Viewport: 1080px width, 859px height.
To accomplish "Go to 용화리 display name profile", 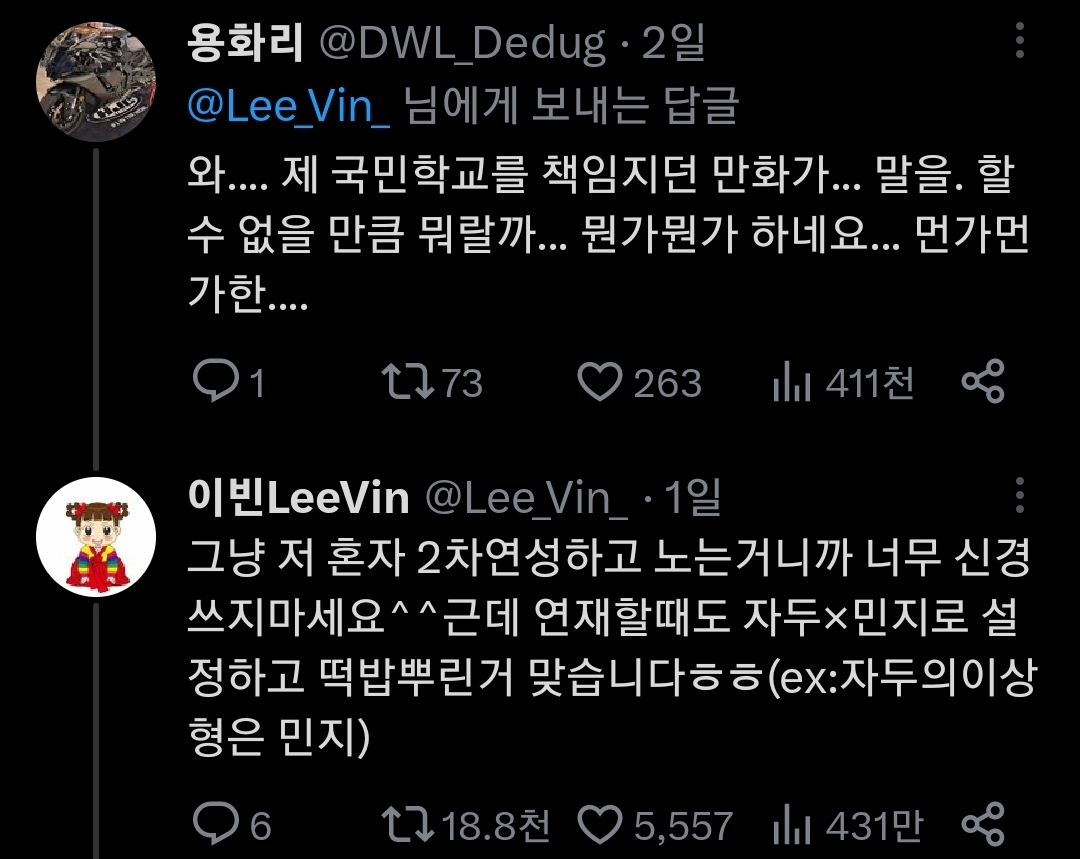I will [245, 42].
